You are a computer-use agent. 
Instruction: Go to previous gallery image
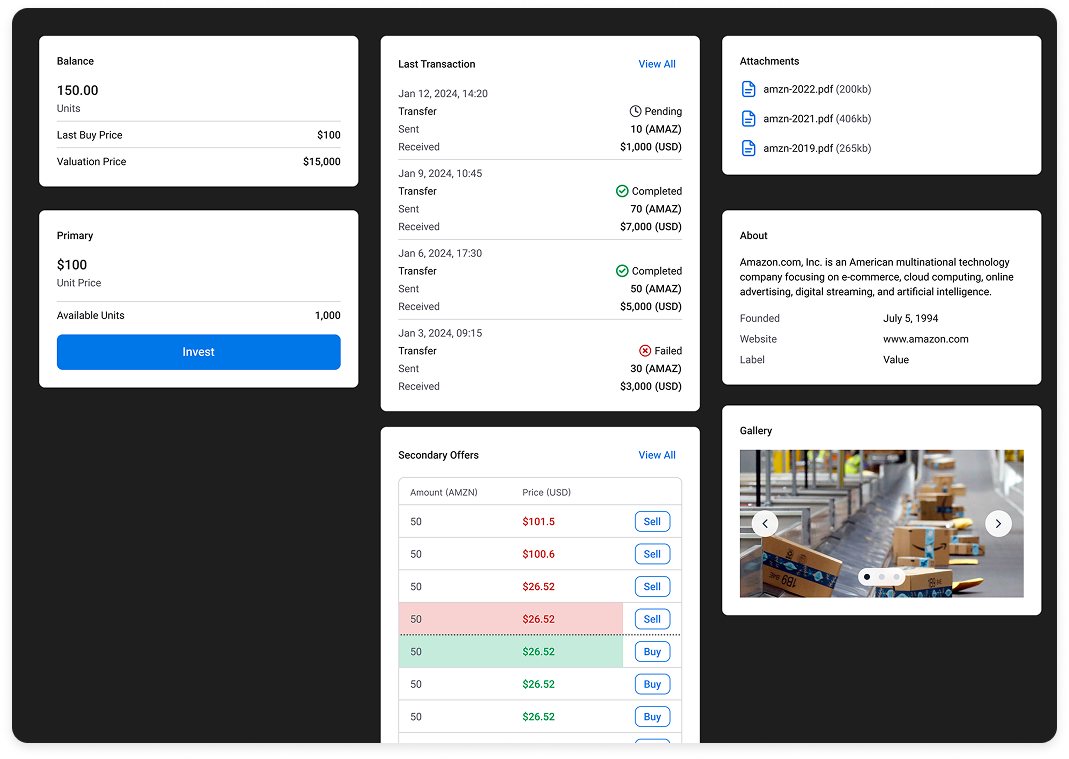coord(765,524)
